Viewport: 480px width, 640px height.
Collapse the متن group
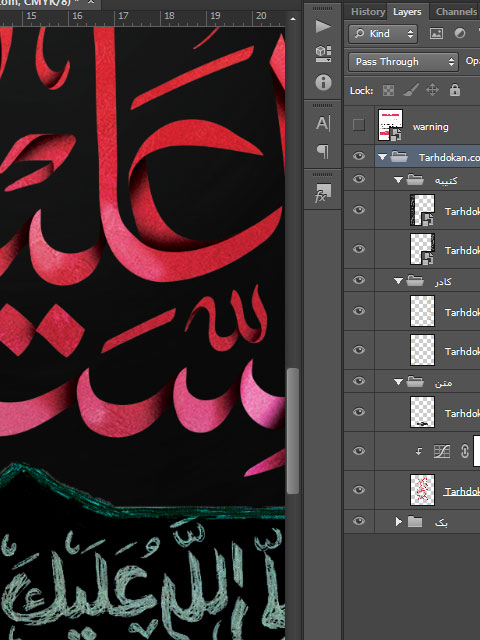[x=398, y=382]
